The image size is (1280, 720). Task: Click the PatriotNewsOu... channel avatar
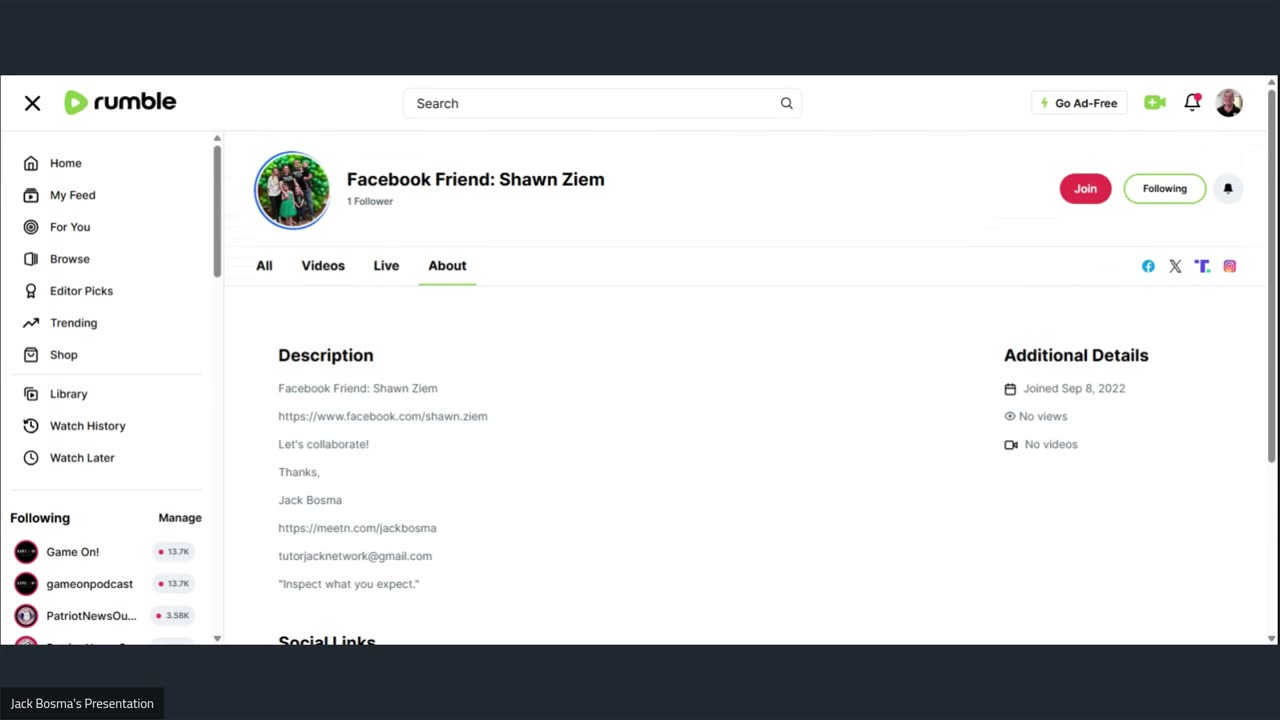point(26,616)
